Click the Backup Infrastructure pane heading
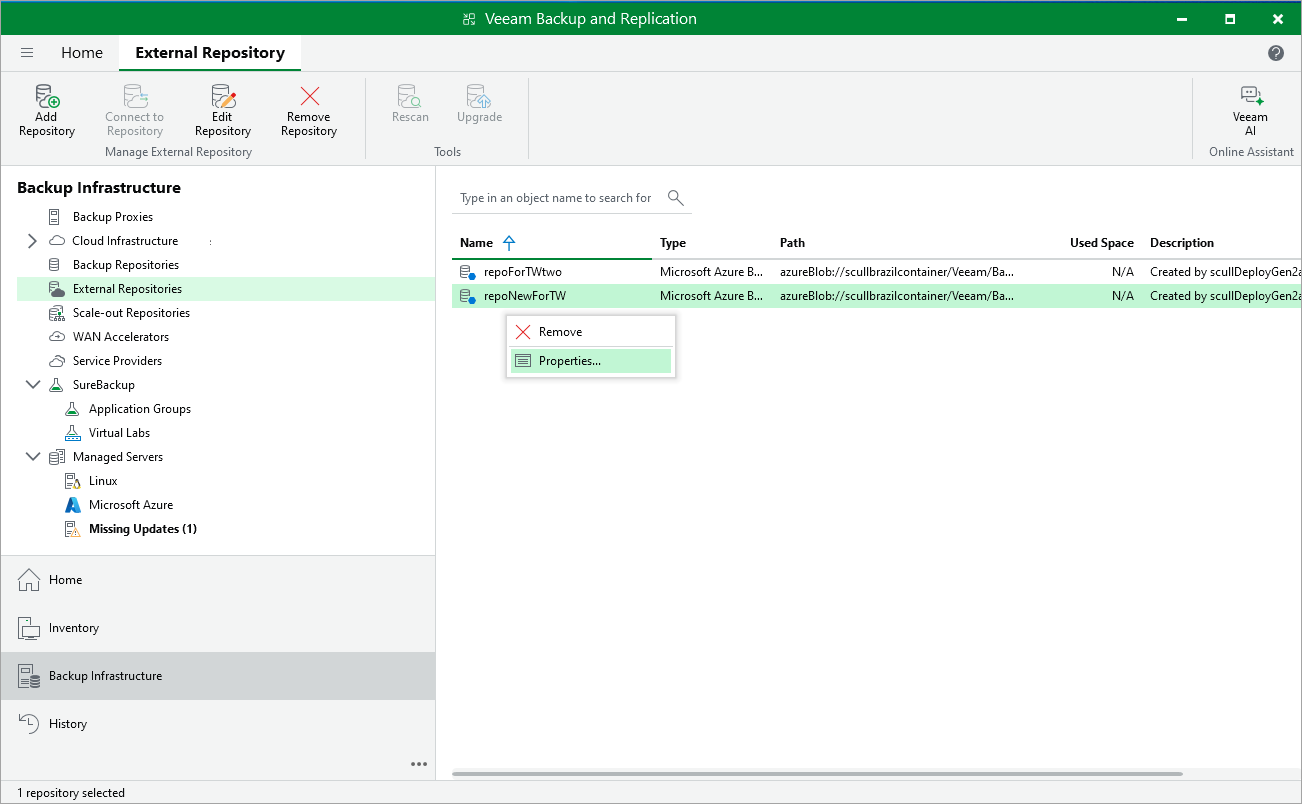Image resolution: width=1302 pixels, height=804 pixels. (99, 188)
